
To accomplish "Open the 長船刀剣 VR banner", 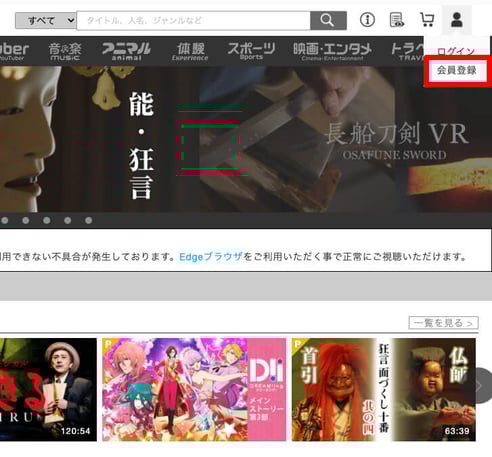I will pos(346,139).
